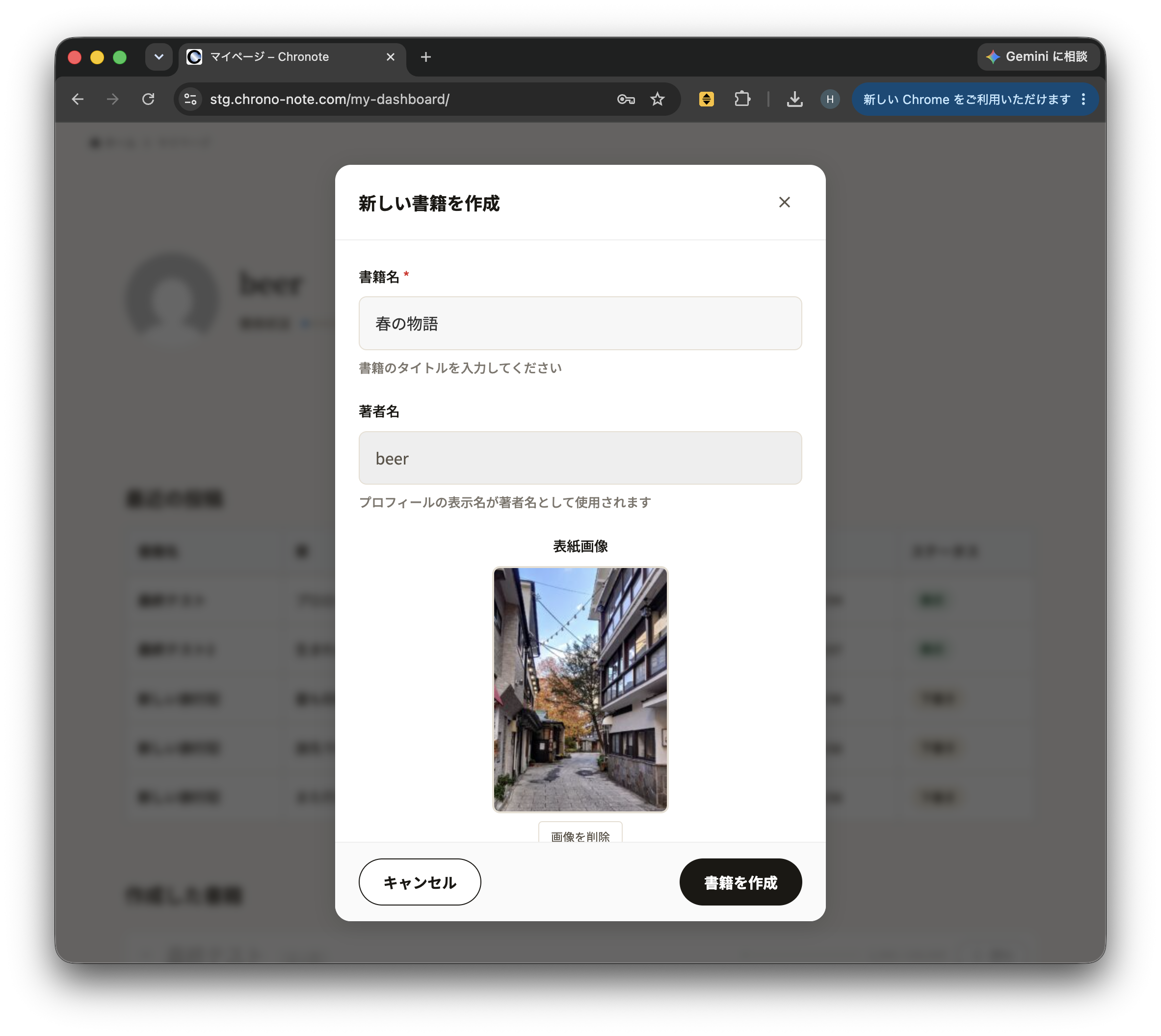Image resolution: width=1161 pixels, height=1036 pixels.
Task: Go back with browser back arrow
Action: point(78,99)
